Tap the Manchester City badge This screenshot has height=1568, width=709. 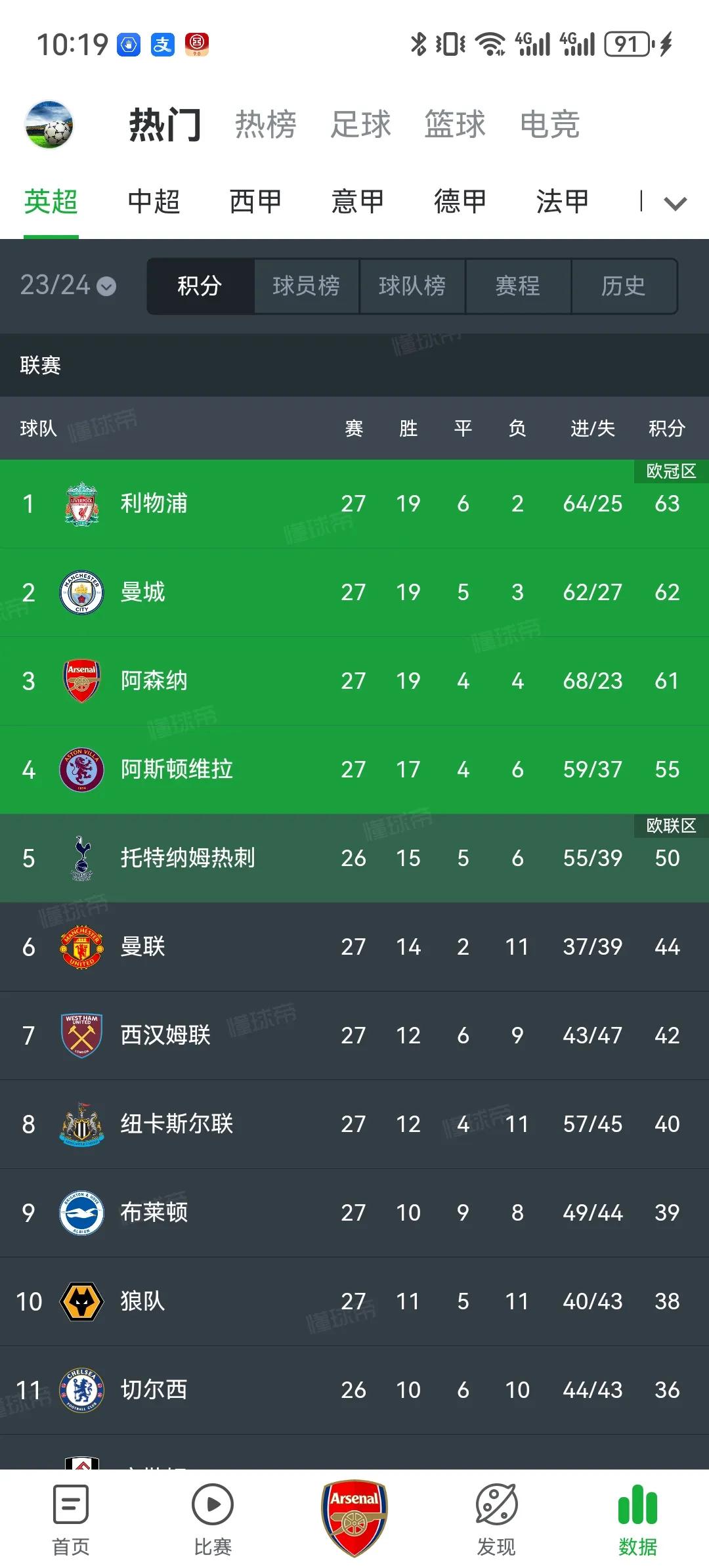point(81,592)
